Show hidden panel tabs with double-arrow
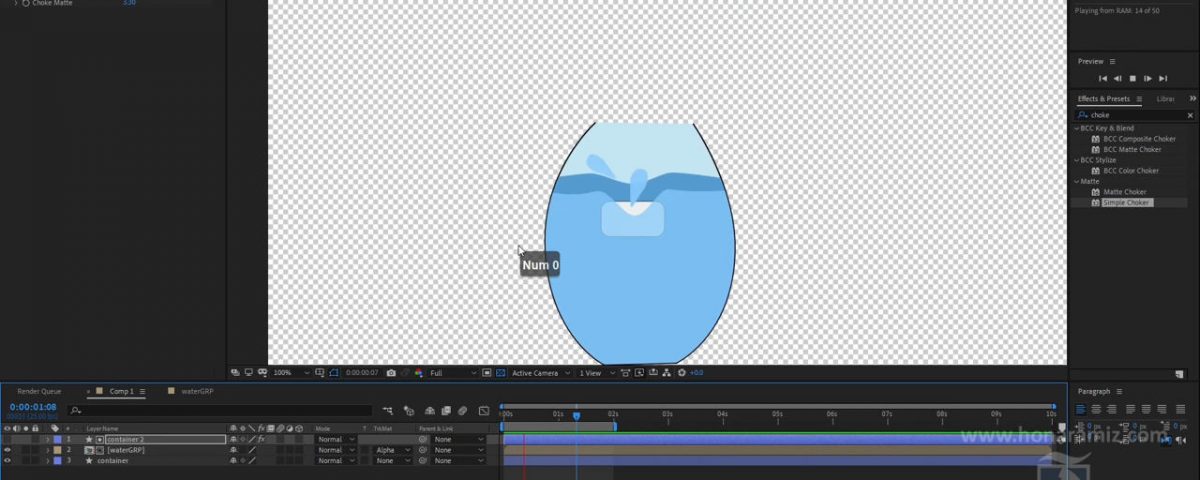 (1192, 99)
